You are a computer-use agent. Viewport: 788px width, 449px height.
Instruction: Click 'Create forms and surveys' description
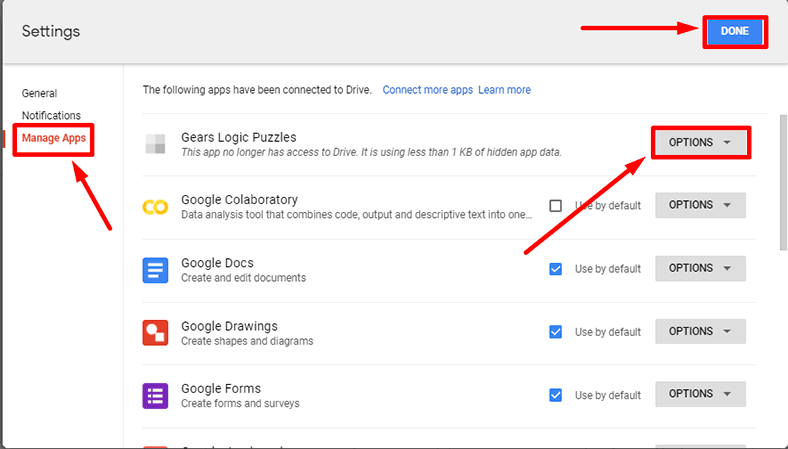point(240,404)
